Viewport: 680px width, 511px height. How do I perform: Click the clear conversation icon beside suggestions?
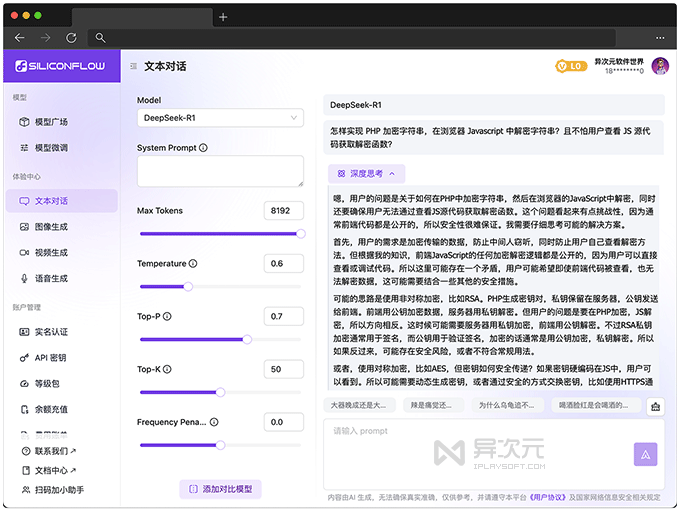pos(655,407)
